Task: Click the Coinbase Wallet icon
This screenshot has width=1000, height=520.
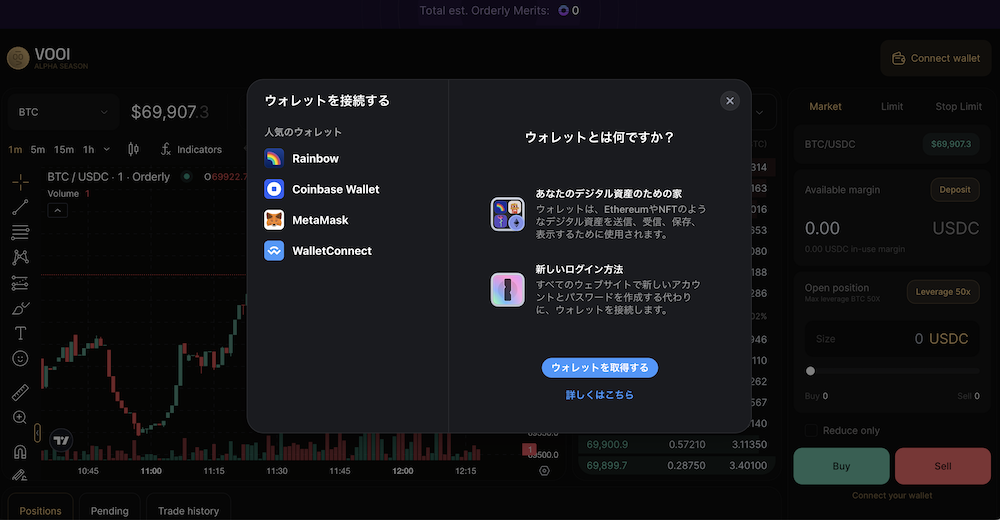Action: point(274,189)
